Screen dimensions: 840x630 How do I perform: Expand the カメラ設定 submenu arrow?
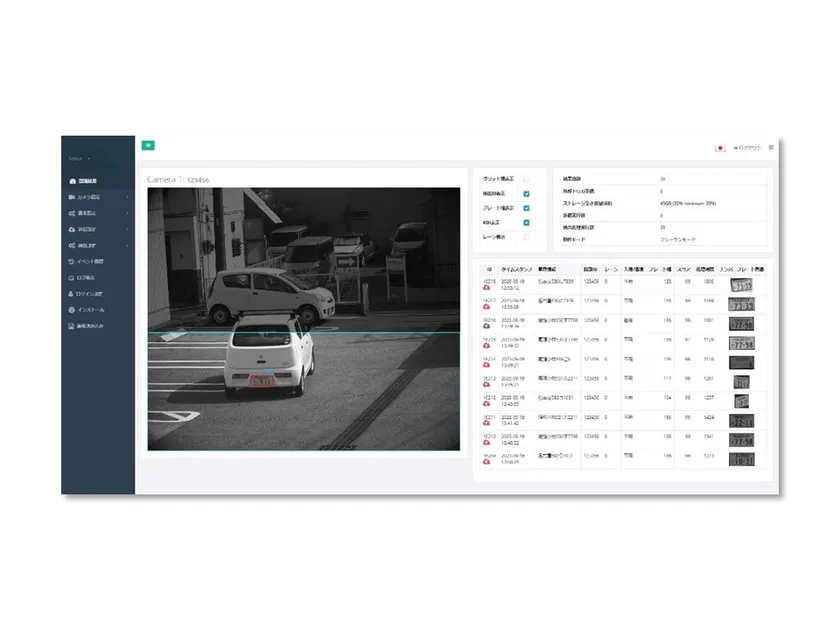127,197
